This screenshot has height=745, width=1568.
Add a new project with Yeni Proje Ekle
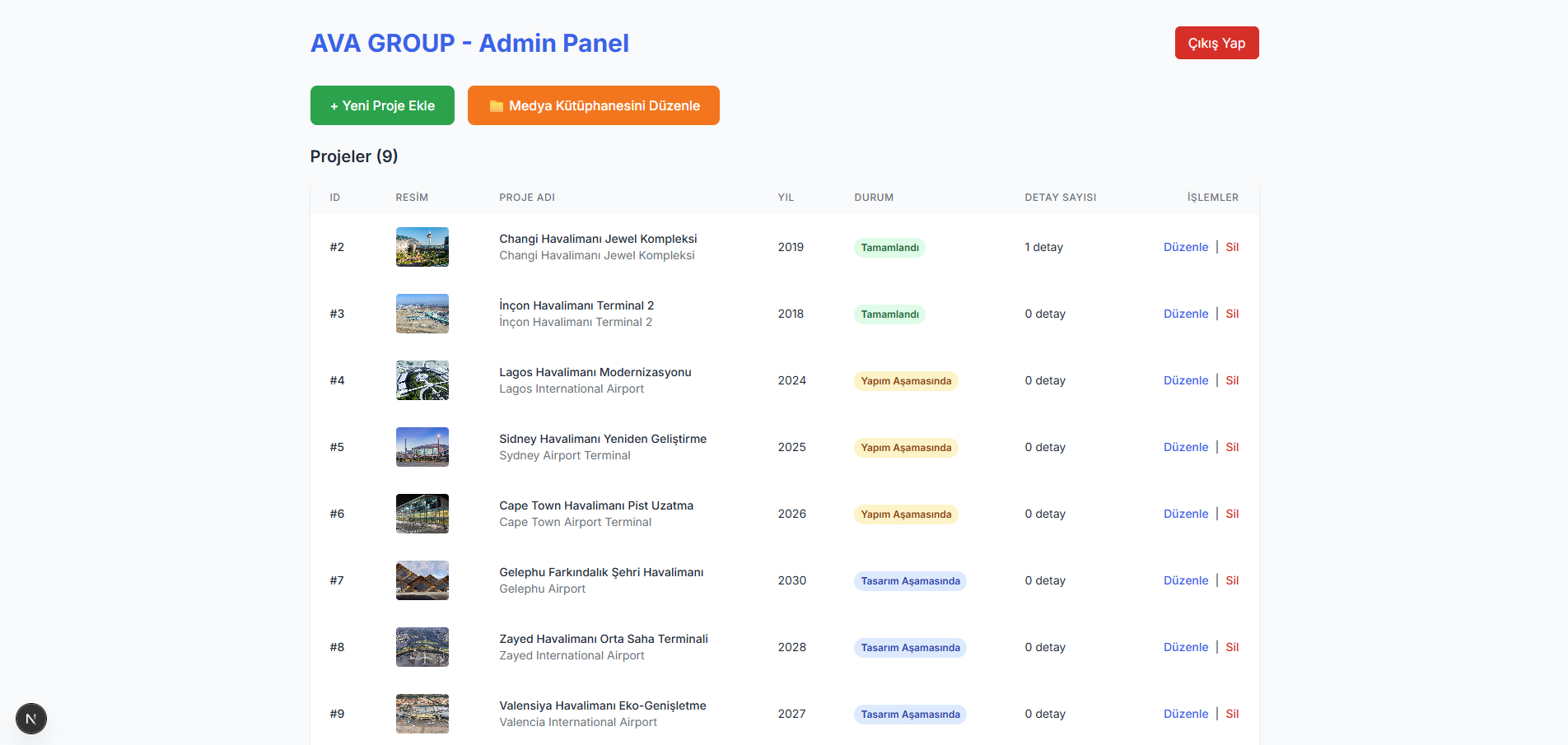click(382, 105)
